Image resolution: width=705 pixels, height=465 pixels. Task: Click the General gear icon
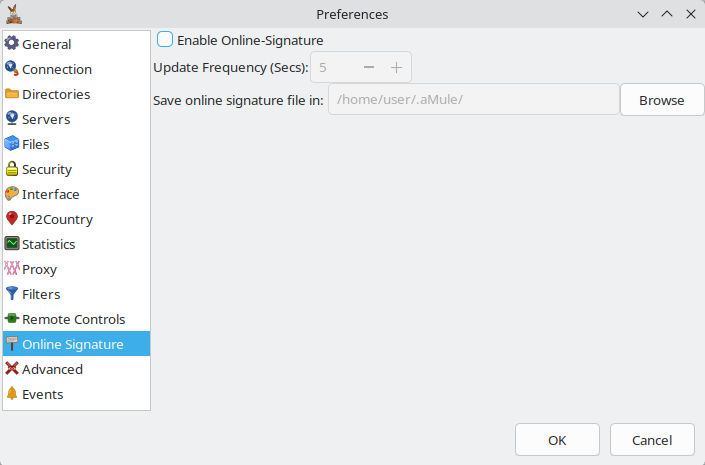coord(12,43)
